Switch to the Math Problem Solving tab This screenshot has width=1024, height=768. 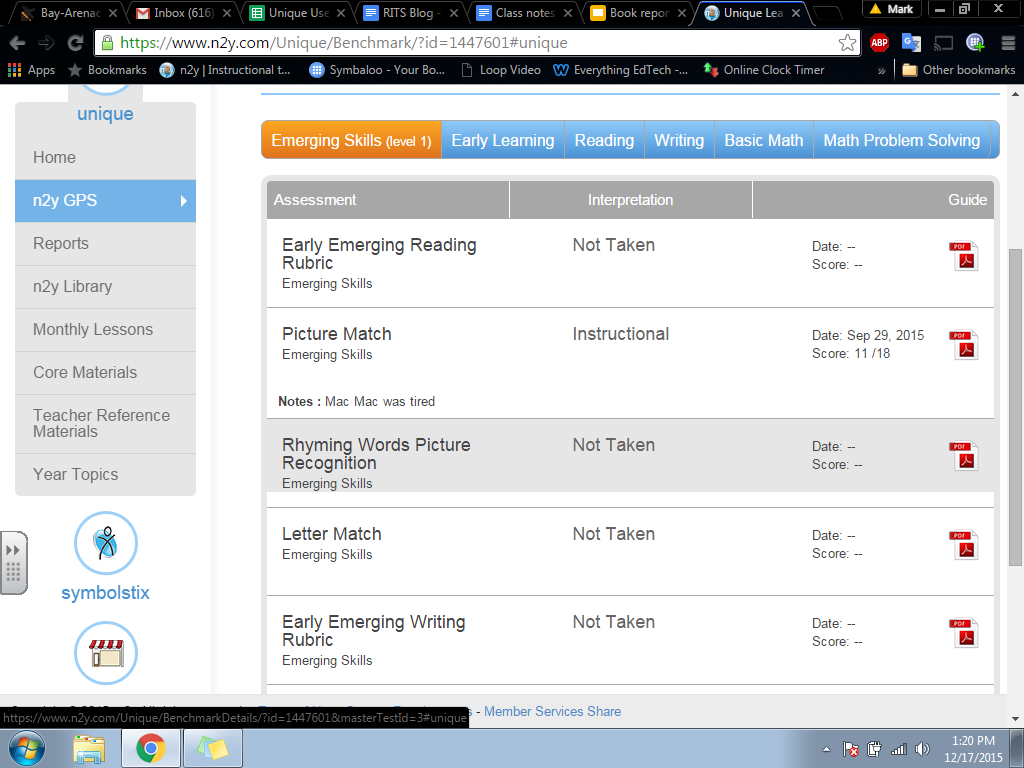[x=901, y=140]
